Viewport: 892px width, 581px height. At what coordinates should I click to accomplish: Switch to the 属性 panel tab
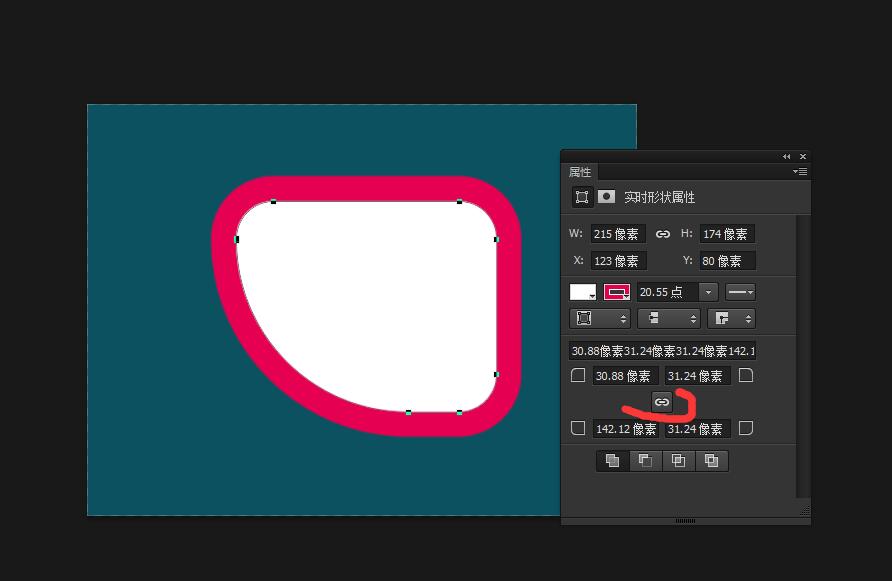tap(579, 171)
